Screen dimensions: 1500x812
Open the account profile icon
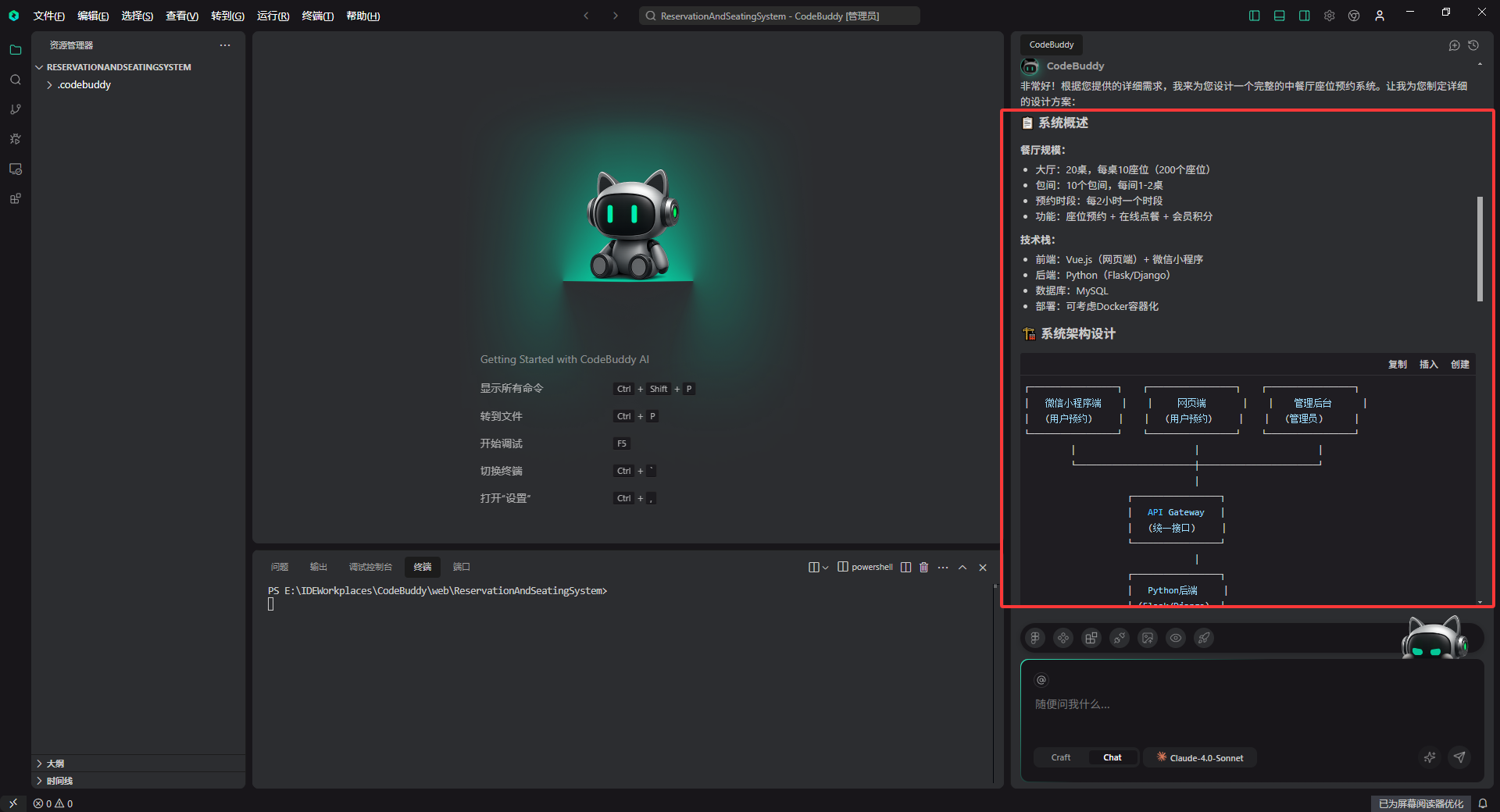coord(1380,16)
